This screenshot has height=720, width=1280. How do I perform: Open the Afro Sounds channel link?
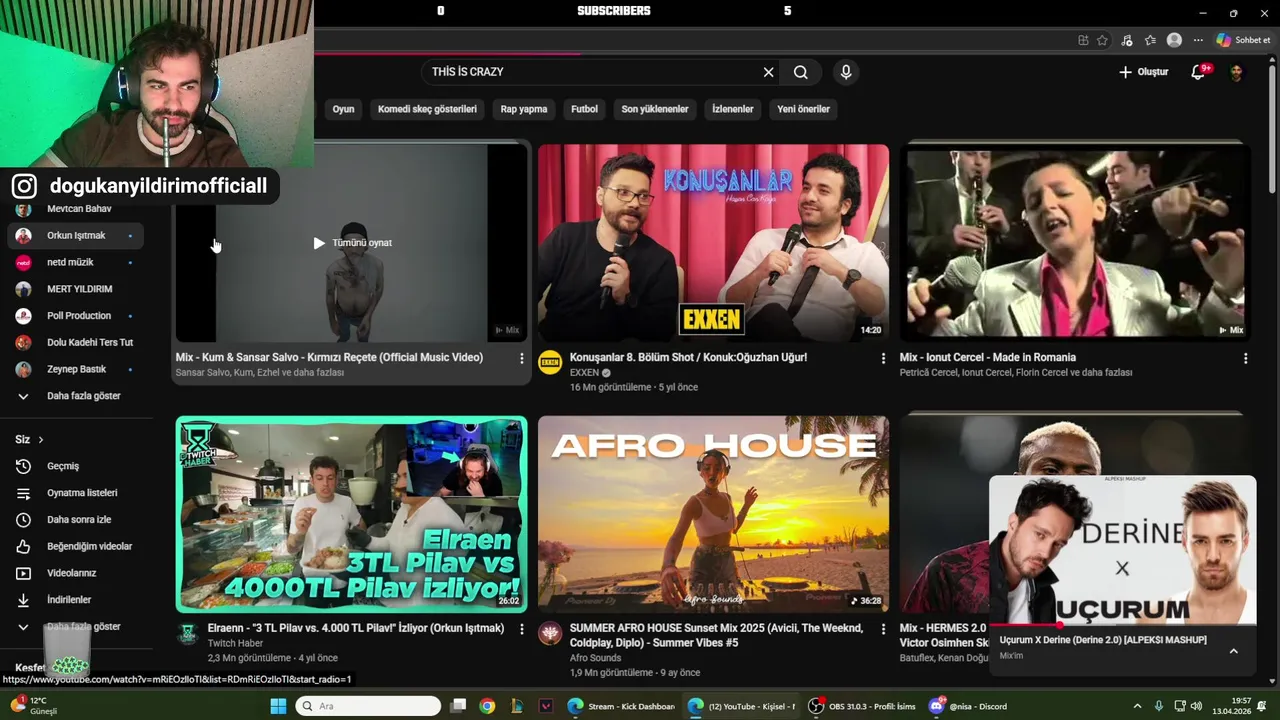click(595, 658)
